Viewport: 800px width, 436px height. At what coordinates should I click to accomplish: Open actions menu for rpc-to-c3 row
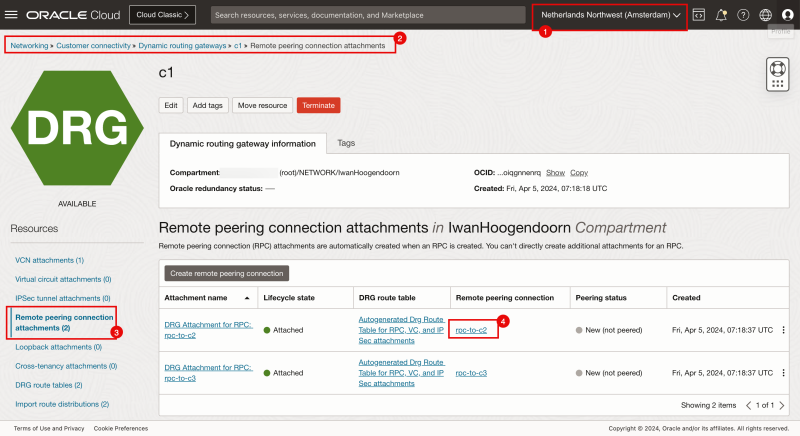click(783, 373)
